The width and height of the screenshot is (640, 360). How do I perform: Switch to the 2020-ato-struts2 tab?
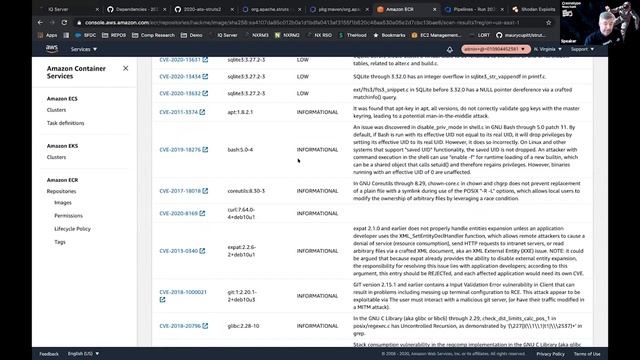(203, 9)
